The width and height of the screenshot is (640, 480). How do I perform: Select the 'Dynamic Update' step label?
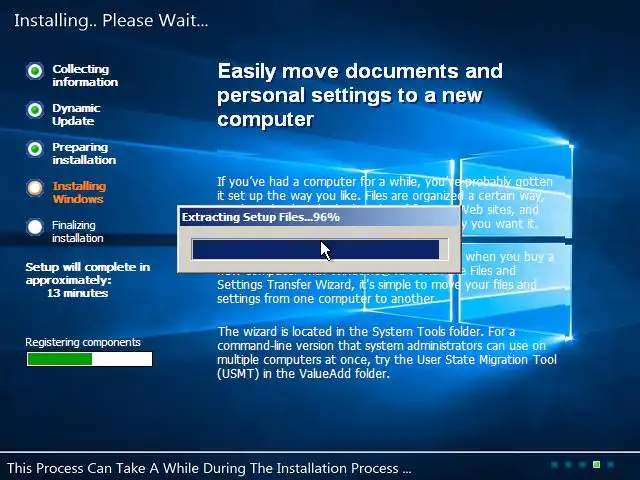coord(76,114)
